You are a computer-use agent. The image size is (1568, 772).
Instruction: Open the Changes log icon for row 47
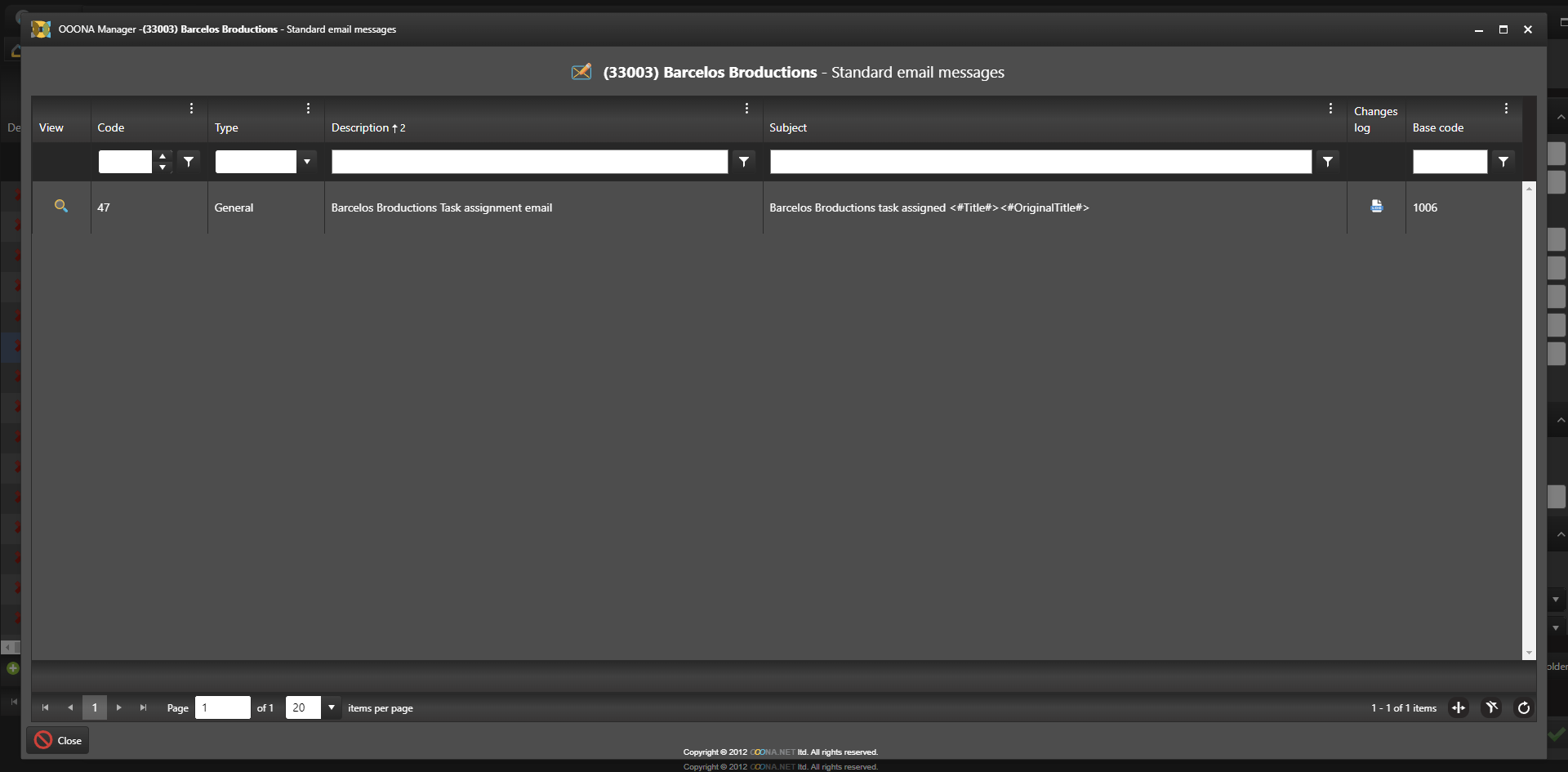(x=1376, y=207)
